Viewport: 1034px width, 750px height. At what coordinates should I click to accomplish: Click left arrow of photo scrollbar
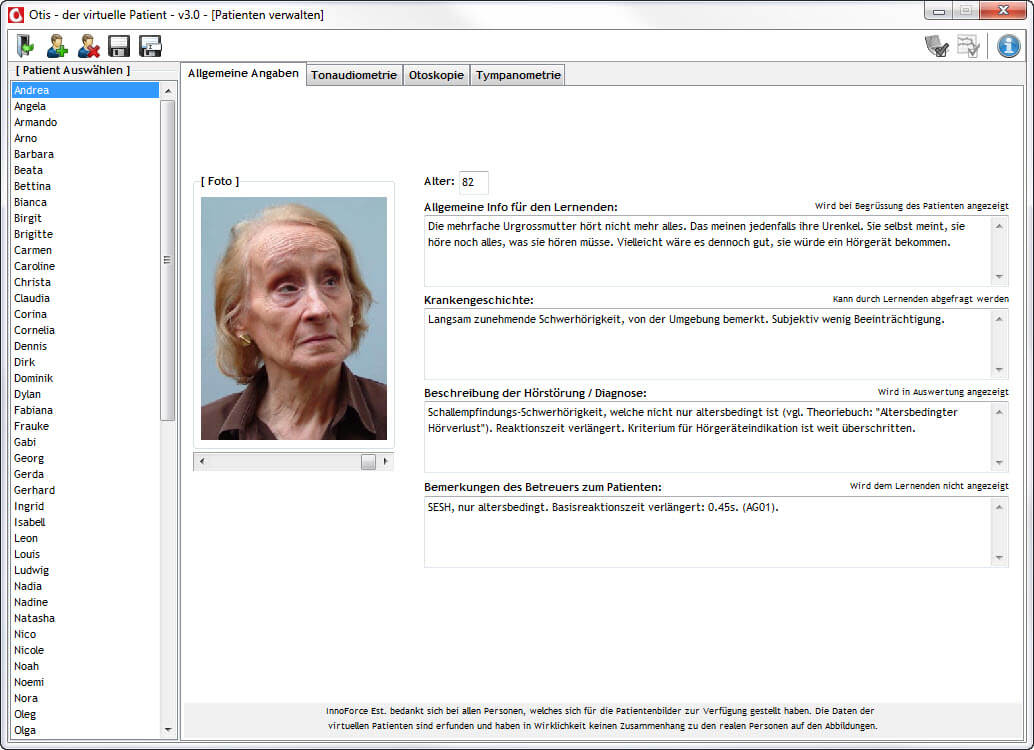[x=202, y=461]
